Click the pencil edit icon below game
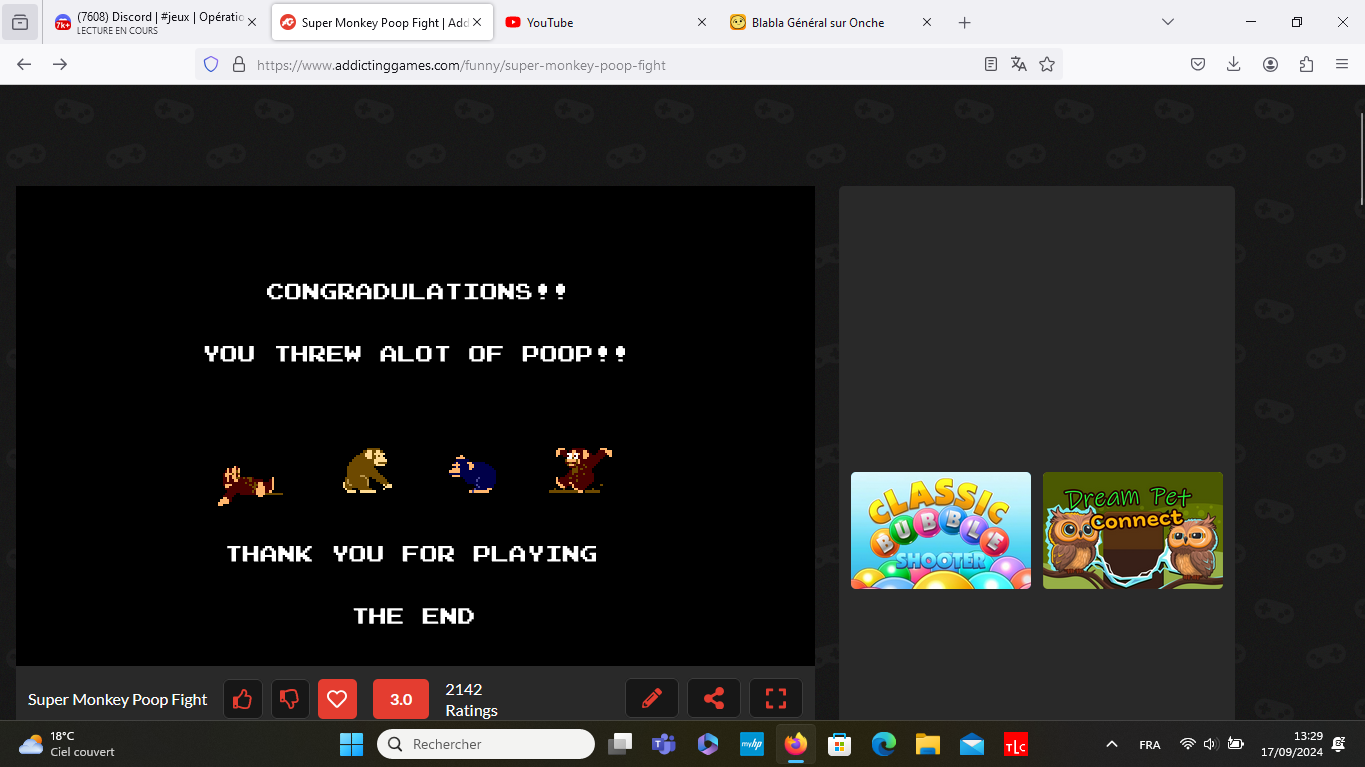This screenshot has width=1365, height=767. pyautogui.click(x=652, y=699)
